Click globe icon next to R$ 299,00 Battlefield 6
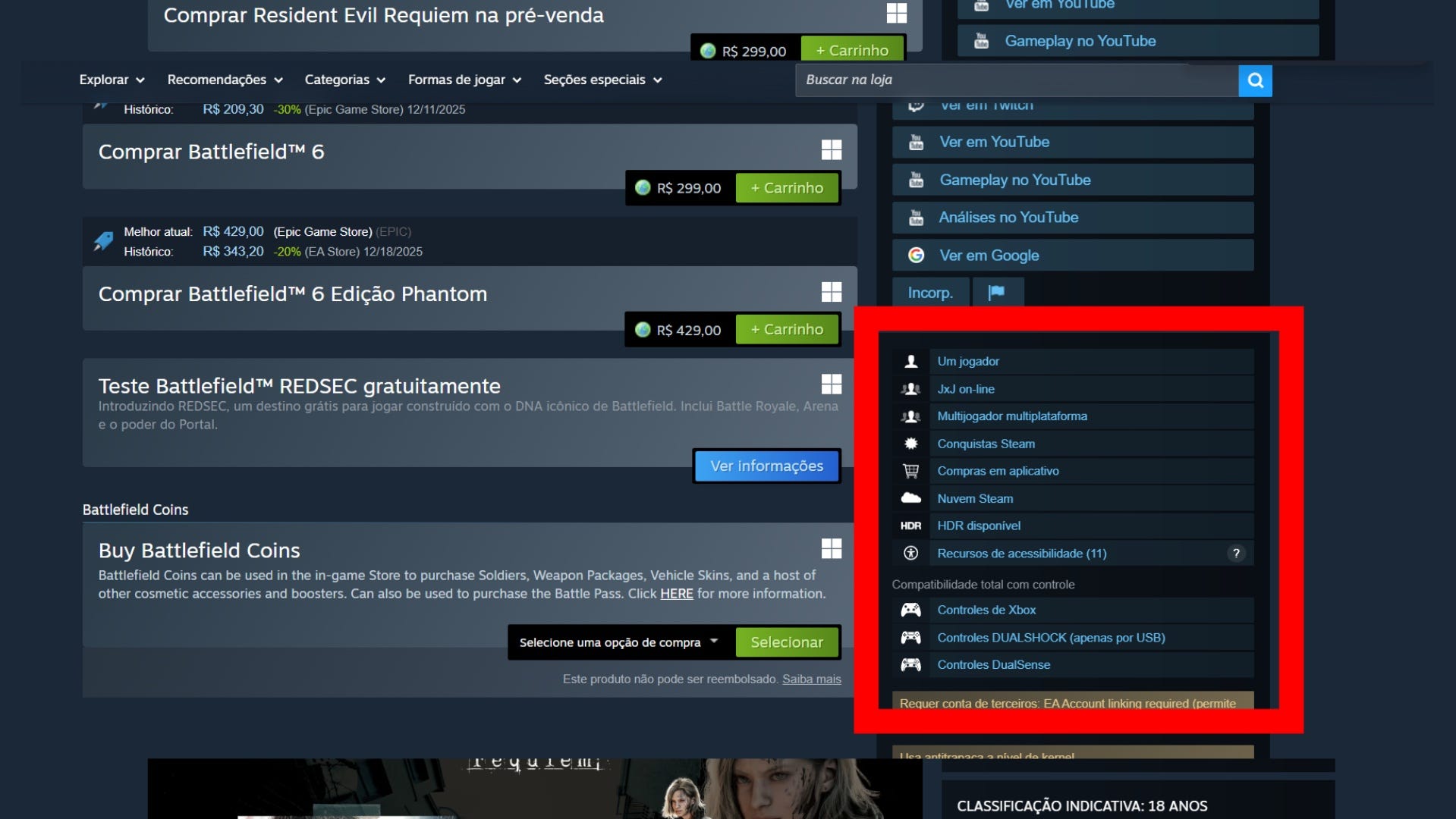Screen dimensions: 1456x819 click(643, 187)
